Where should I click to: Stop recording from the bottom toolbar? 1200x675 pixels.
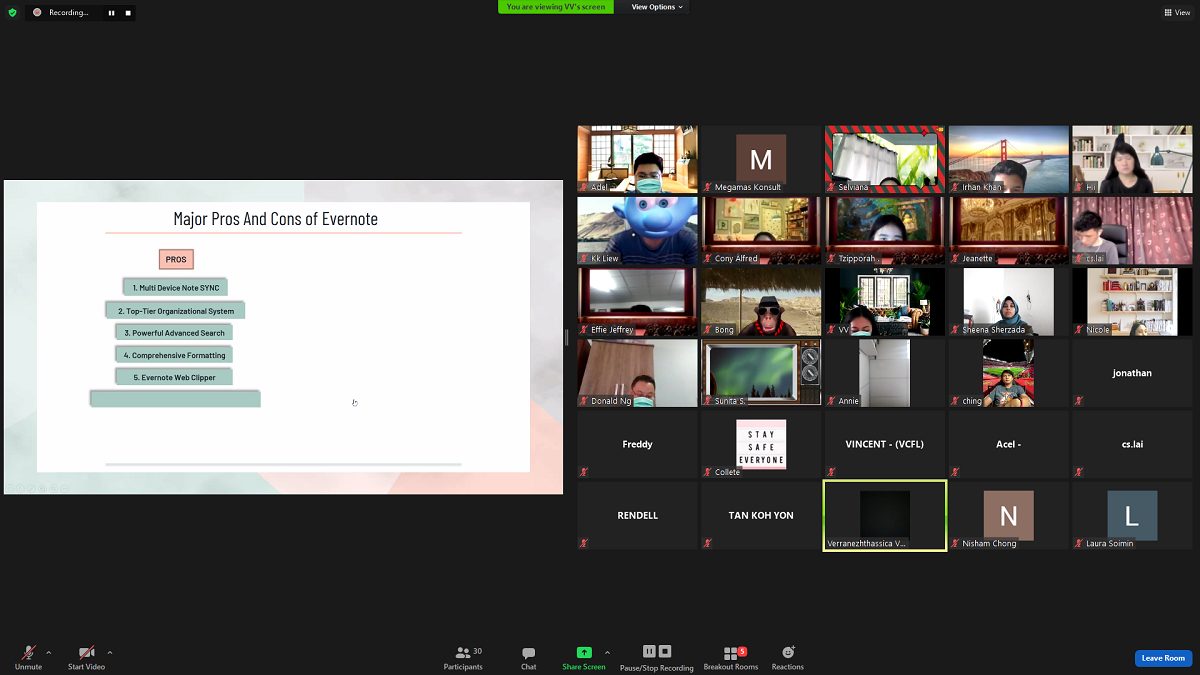pyautogui.click(x=665, y=651)
